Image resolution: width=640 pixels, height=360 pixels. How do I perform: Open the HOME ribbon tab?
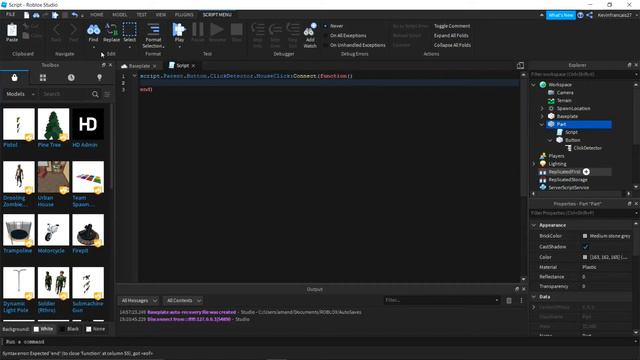(97, 15)
